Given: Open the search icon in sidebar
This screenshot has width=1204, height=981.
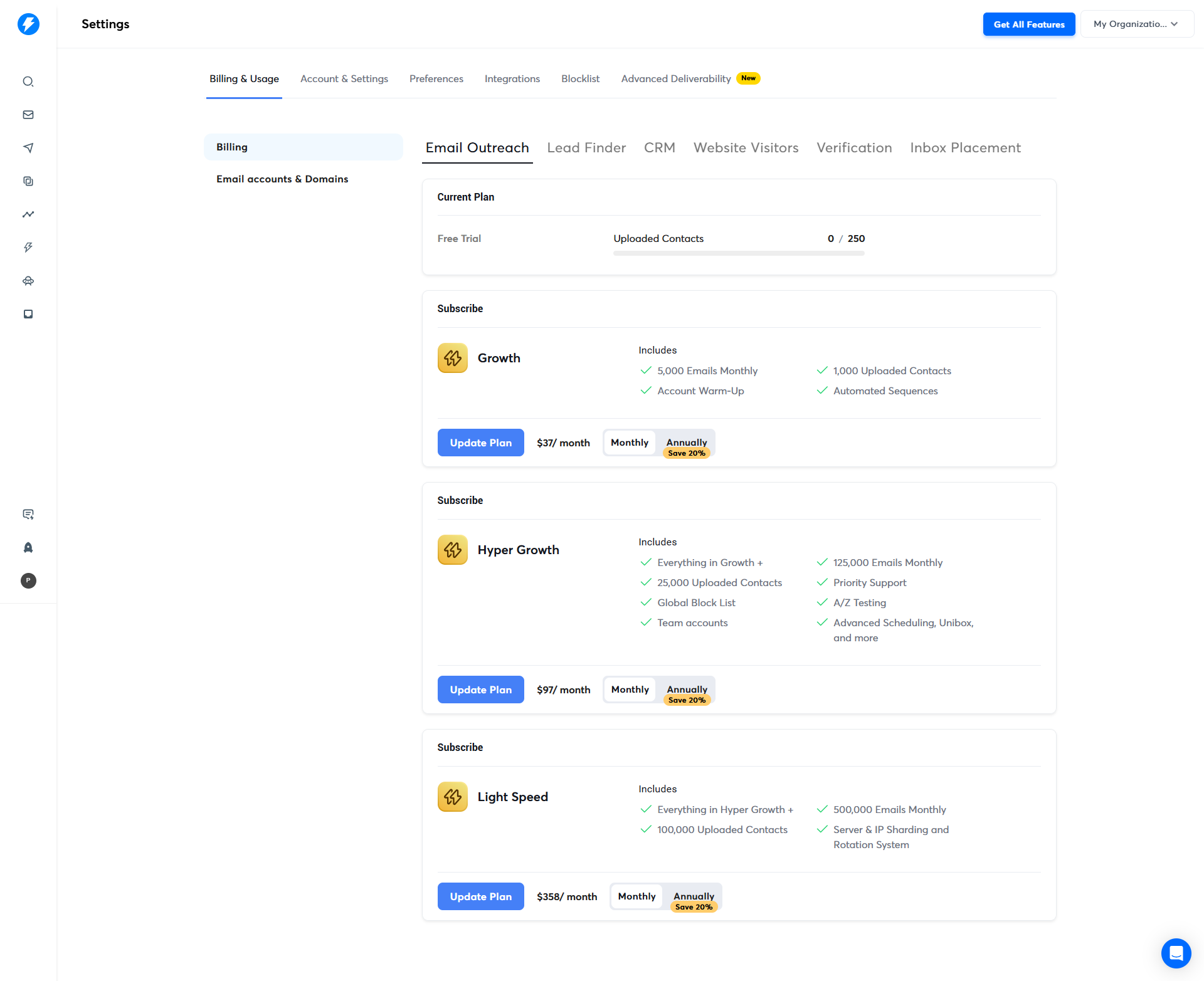Looking at the screenshot, I should 28,81.
